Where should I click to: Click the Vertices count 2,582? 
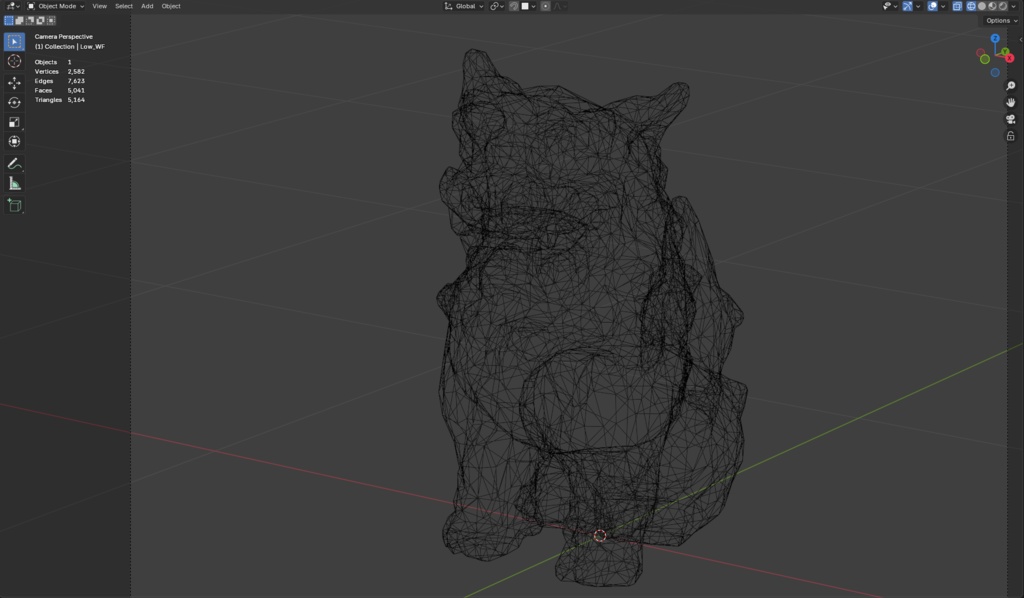[x=76, y=72]
